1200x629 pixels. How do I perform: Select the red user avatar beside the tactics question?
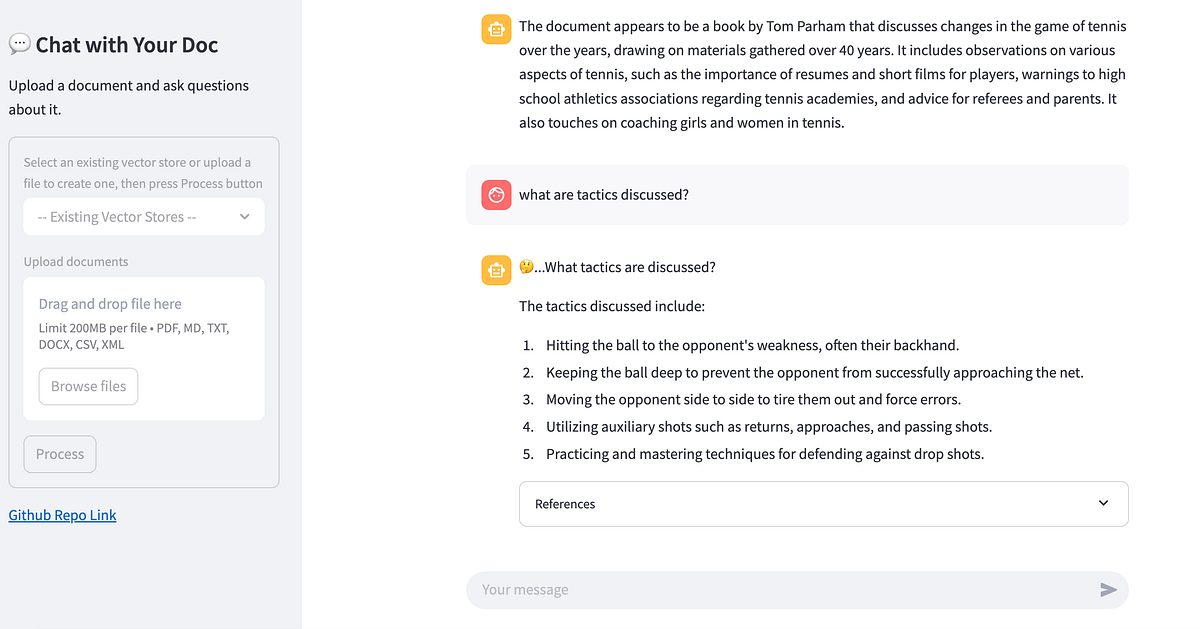click(495, 194)
